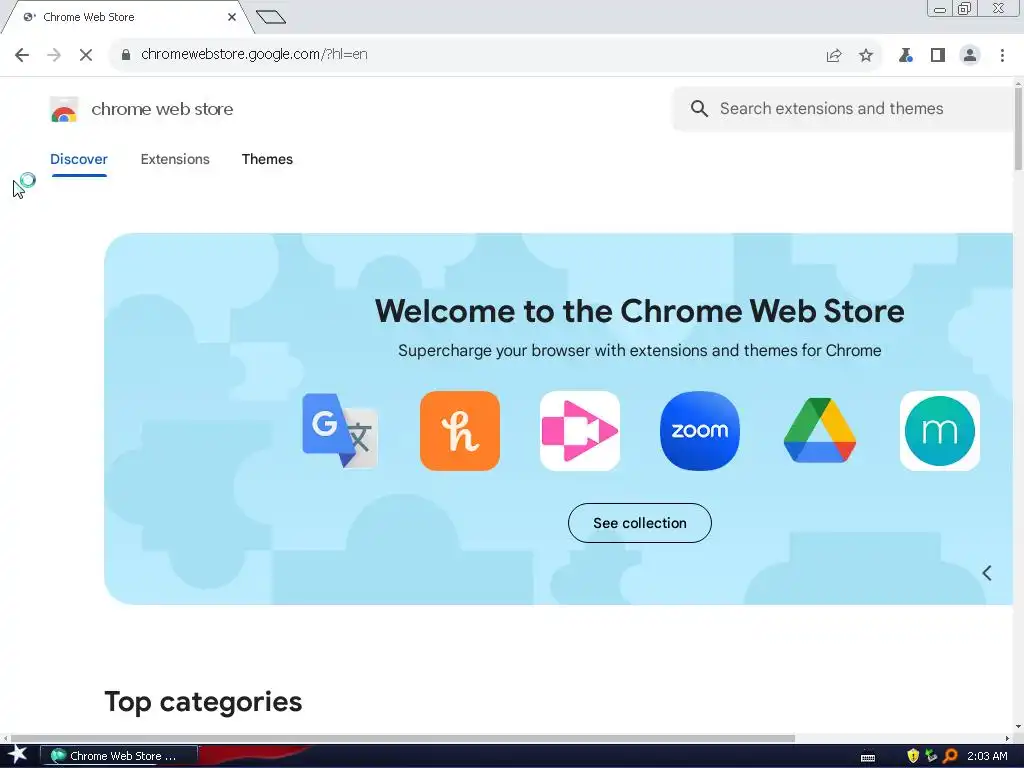Image resolution: width=1024 pixels, height=768 pixels.
Task: Click the Welcome to the Chrome Web Store heading
Action: pyautogui.click(x=640, y=311)
